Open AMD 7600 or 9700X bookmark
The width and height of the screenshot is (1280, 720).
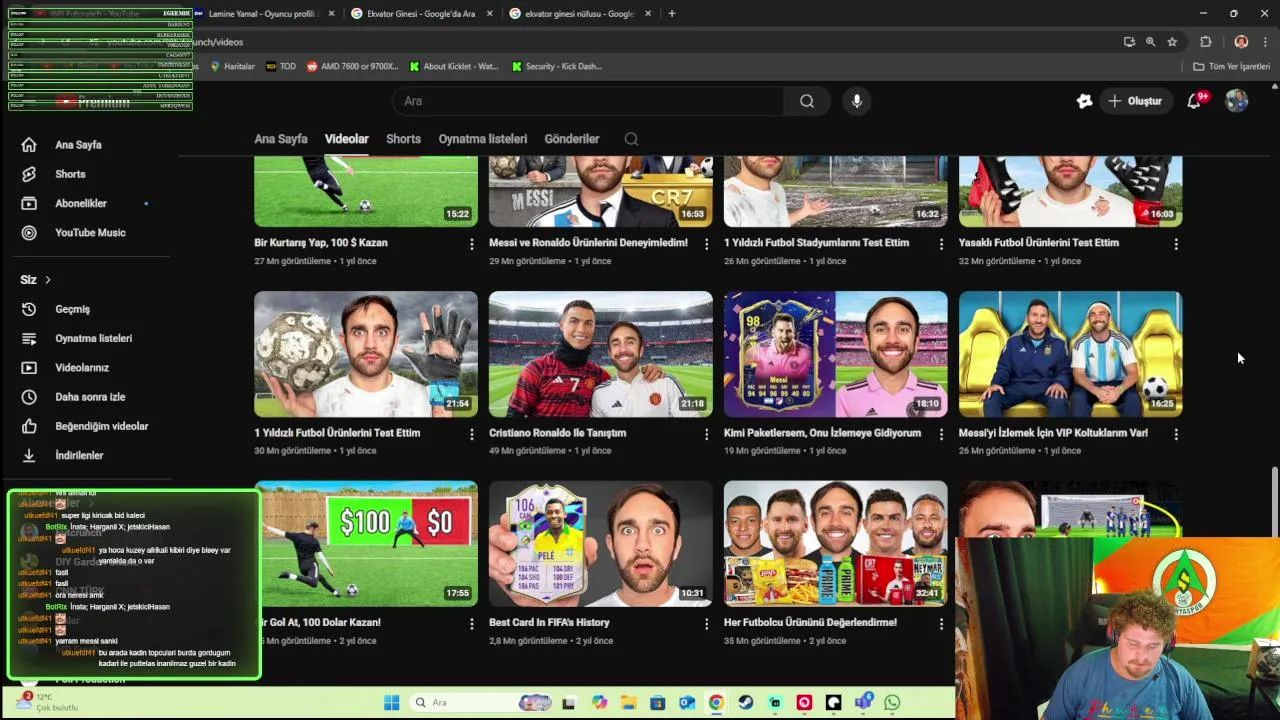click(352, 66)
